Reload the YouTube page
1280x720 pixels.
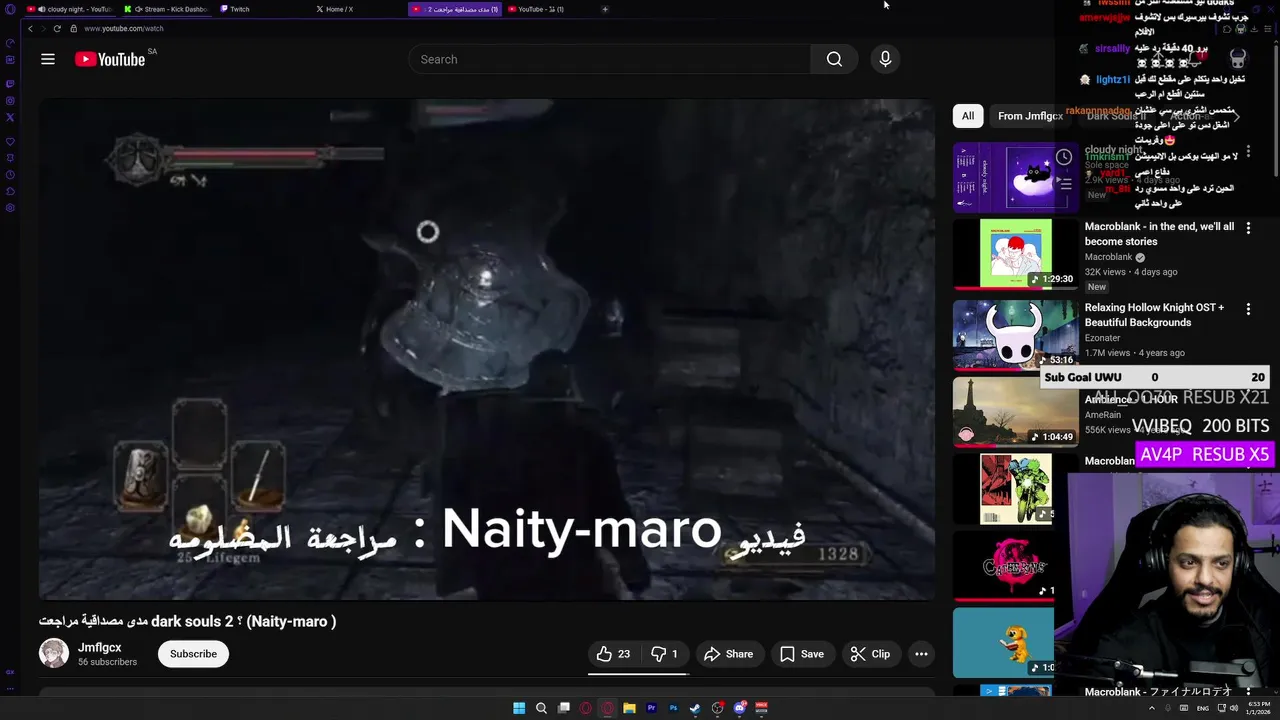tap(57, 28)
